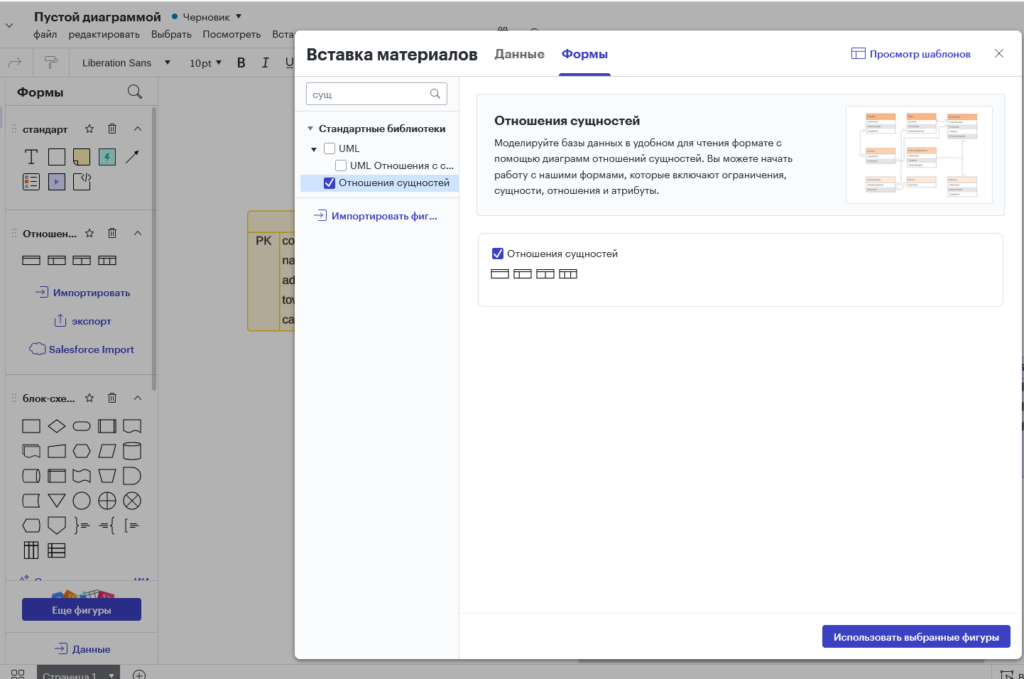Switch to the Данные tab
The width and height of the screenshot is (1024, 679).
coord(519,54)
